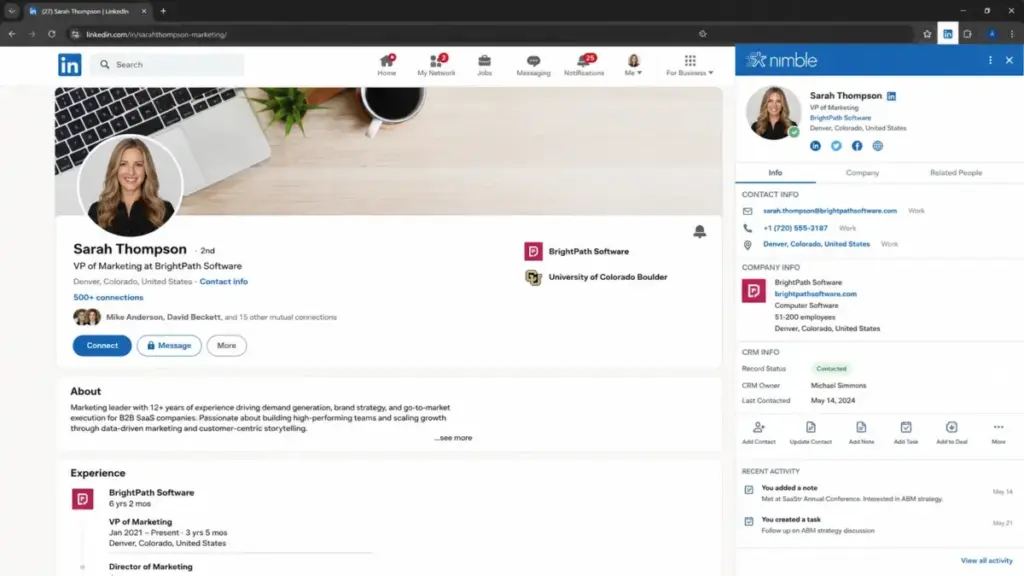Click BrightPath Software in Experience section
Viewport: 1024px width, 576px height.
pos(152,492)
